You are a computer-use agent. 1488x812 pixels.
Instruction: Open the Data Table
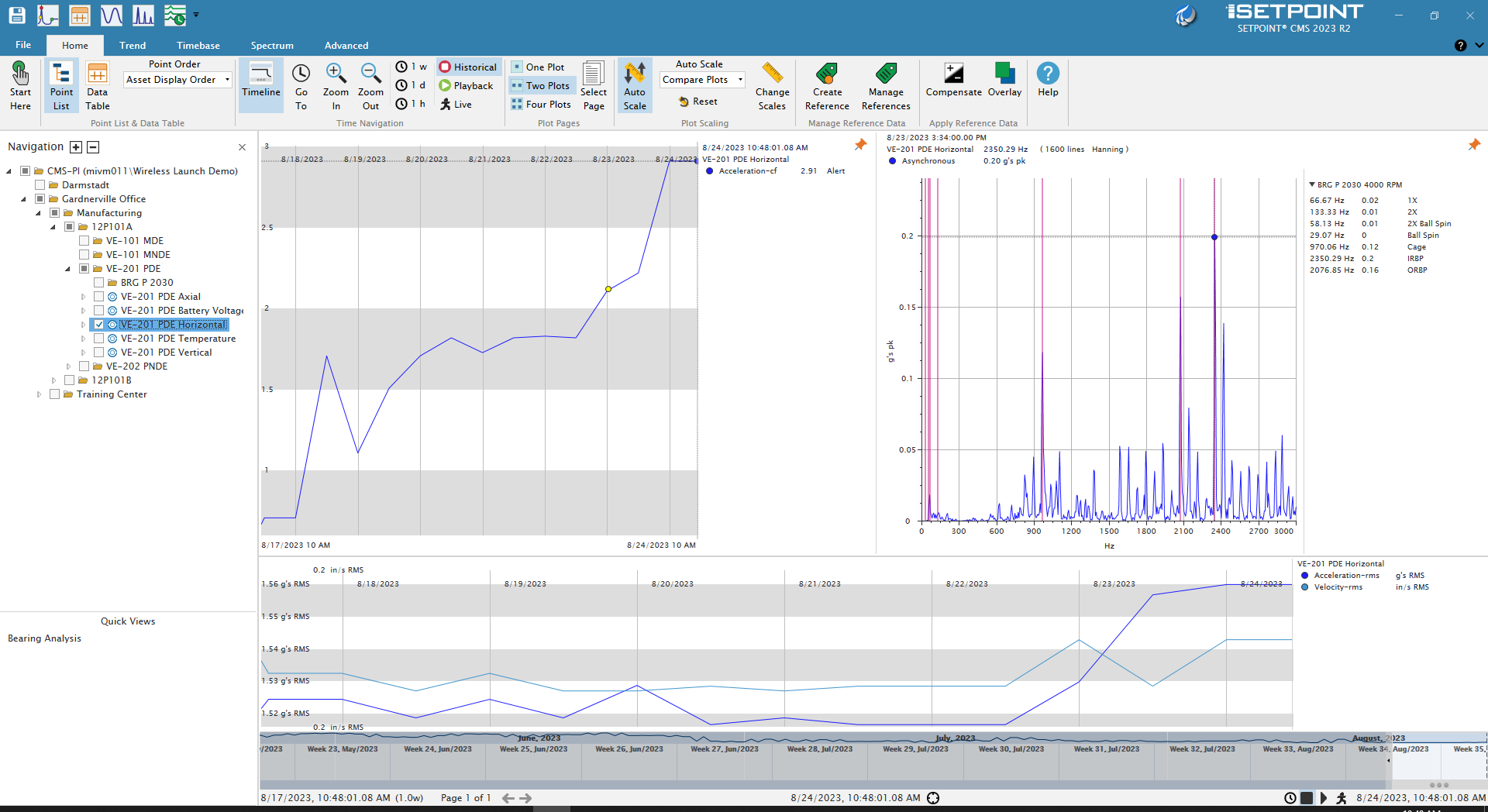tap(98, 86)
